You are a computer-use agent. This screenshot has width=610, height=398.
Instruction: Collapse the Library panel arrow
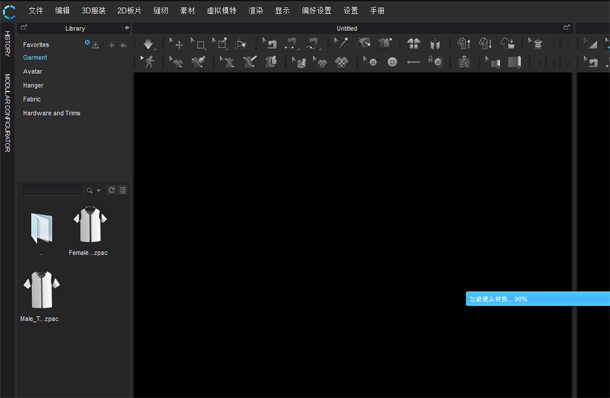point(126,28)
